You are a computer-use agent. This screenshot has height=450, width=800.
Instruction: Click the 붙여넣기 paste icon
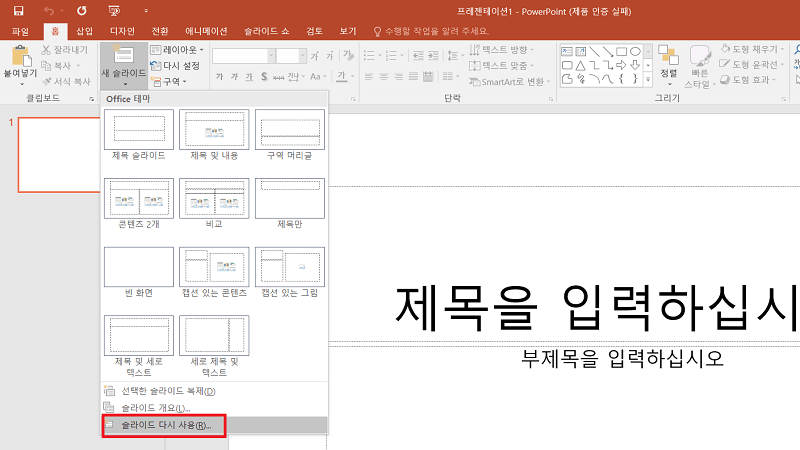(x=20, y=55)
